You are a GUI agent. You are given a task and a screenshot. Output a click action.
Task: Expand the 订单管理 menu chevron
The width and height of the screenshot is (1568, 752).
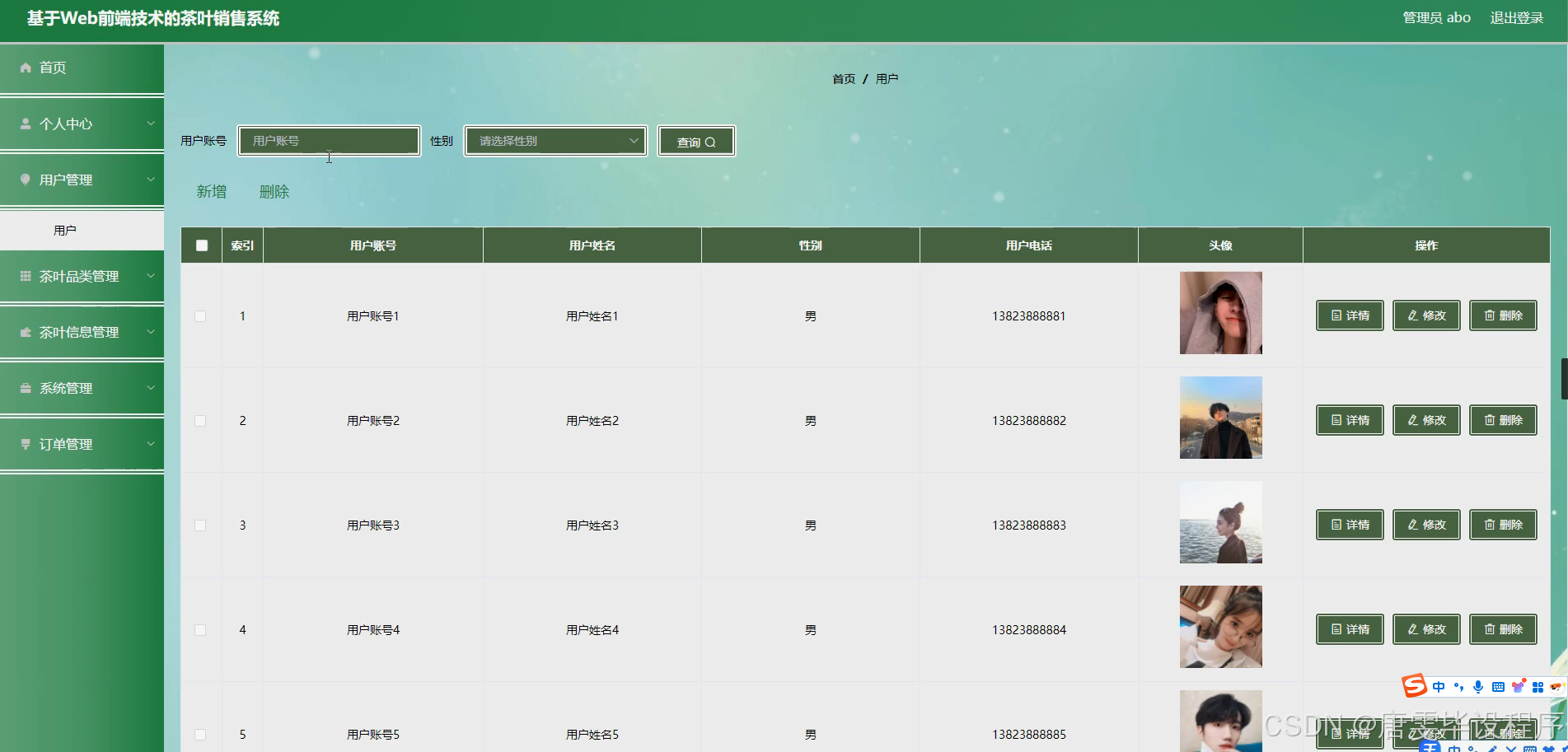151,444
